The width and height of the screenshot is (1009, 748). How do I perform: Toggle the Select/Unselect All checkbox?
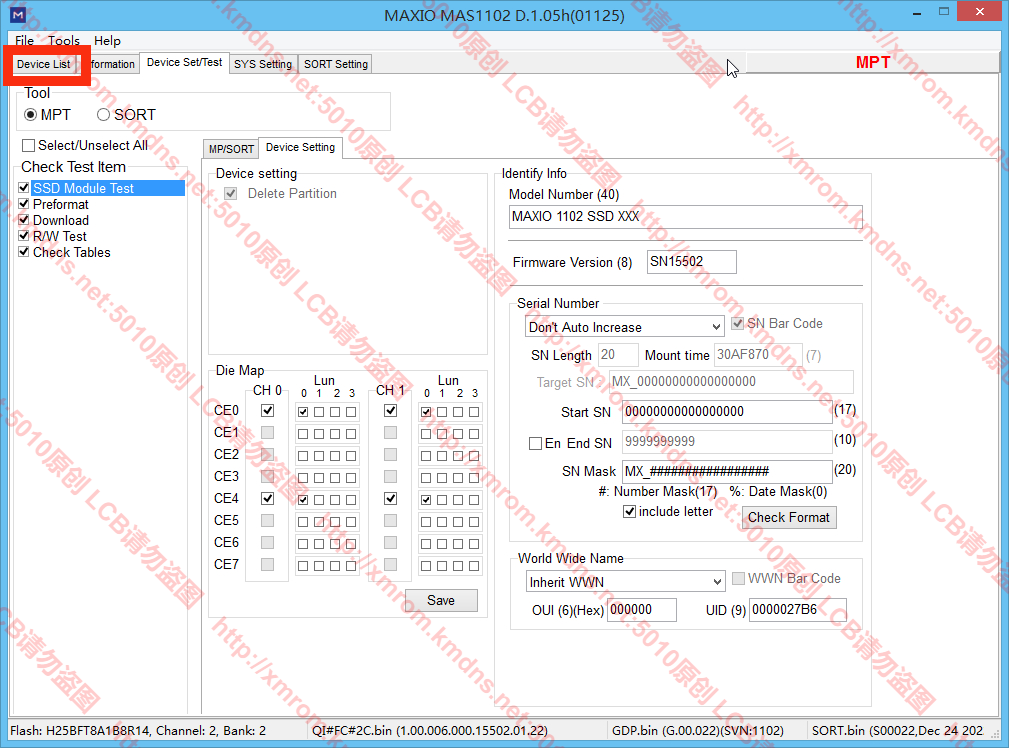tap(28, 146)
